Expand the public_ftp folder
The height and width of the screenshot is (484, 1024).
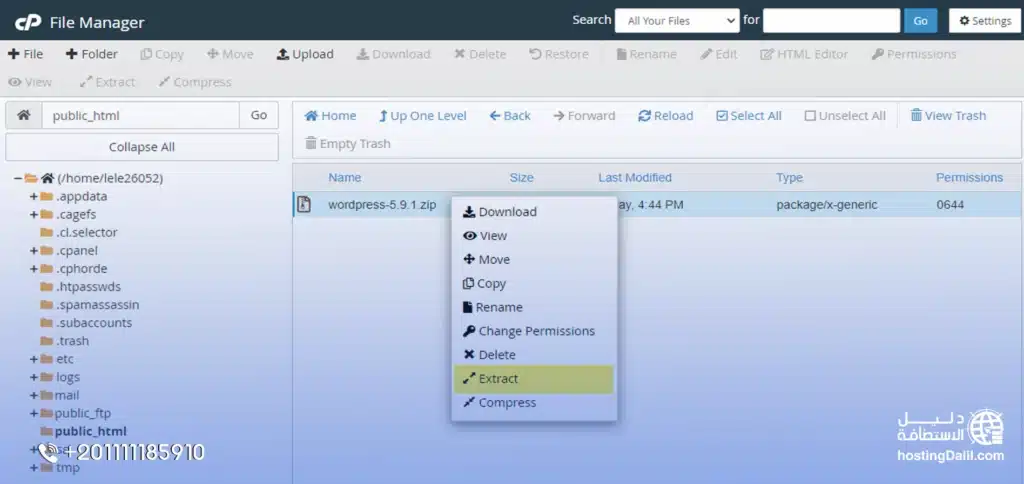[33, 413]
